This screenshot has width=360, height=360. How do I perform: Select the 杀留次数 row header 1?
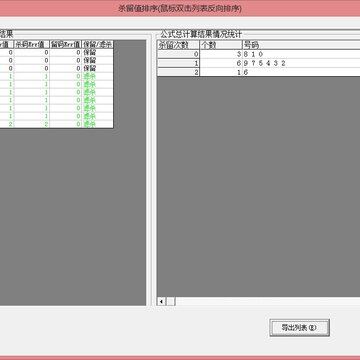[x=178, y=63]
